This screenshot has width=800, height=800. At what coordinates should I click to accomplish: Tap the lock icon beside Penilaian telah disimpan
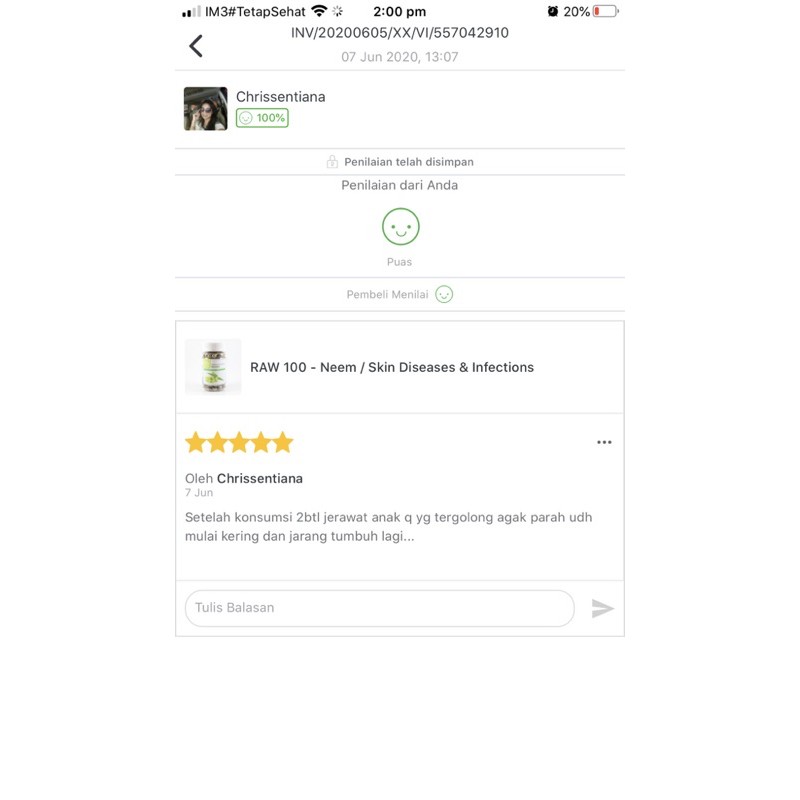332,162
